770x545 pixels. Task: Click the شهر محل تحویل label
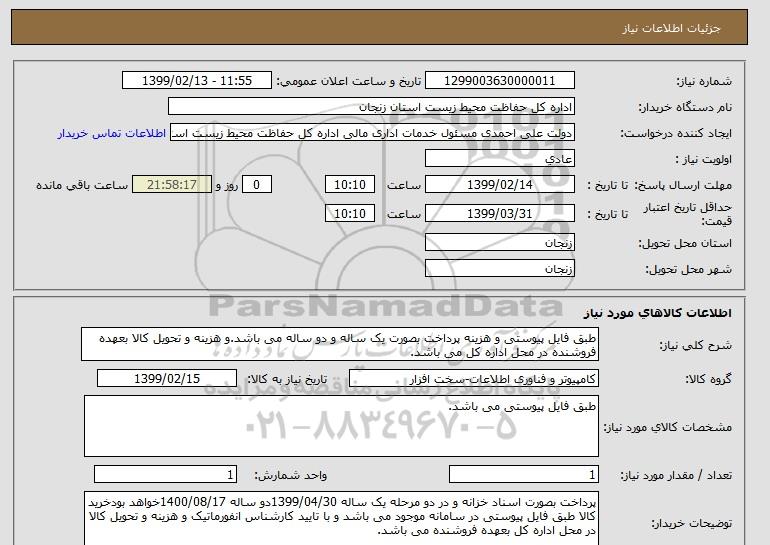(x=688, y=269)
